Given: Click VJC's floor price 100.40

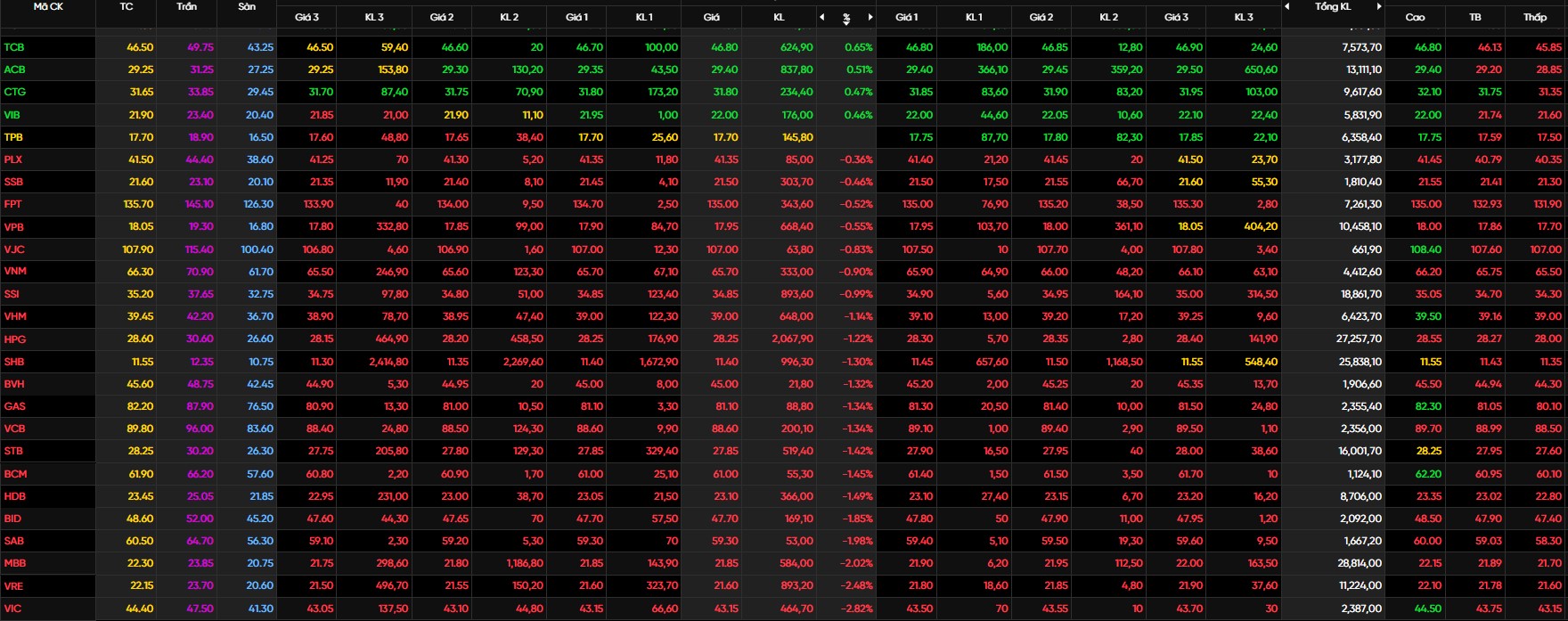Looking at the screenshot, I should pos(257,249).
